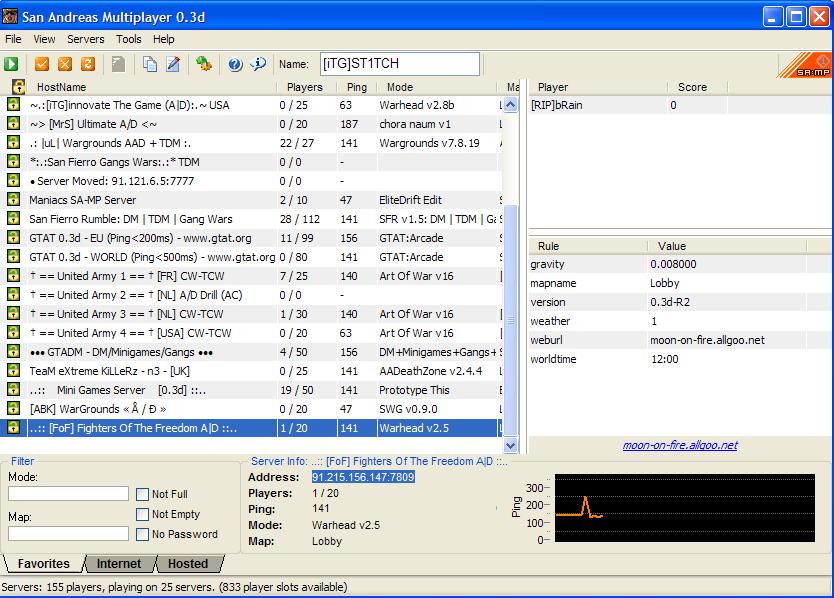Image resolution: width=834 pixels, height=598 pixels.
Task: Sort server list by Ping column
Action: (356, 88)
